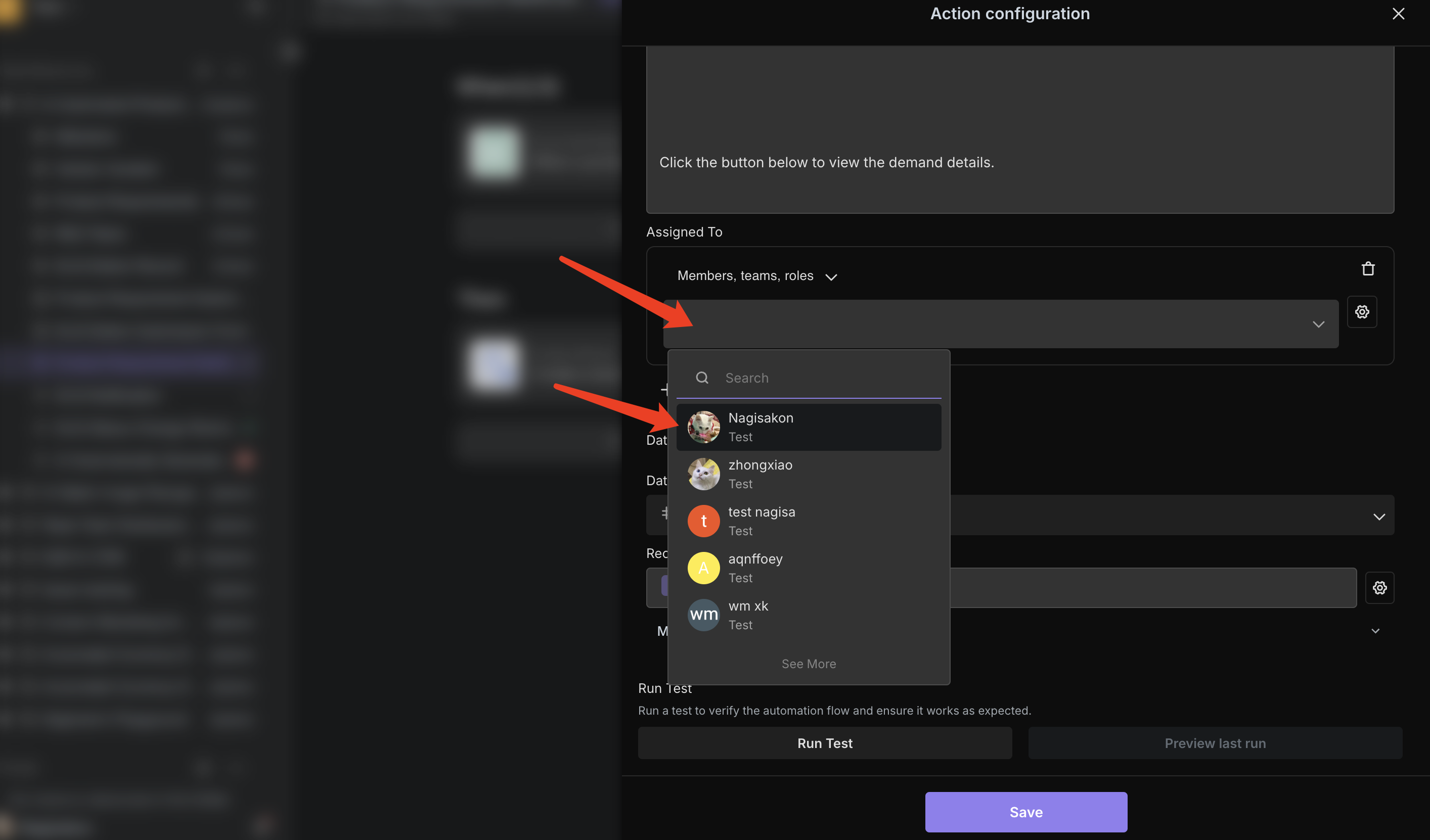Click Run Test button to verify automation
The height and width of the screenshot is (840, 1430).
825,743
